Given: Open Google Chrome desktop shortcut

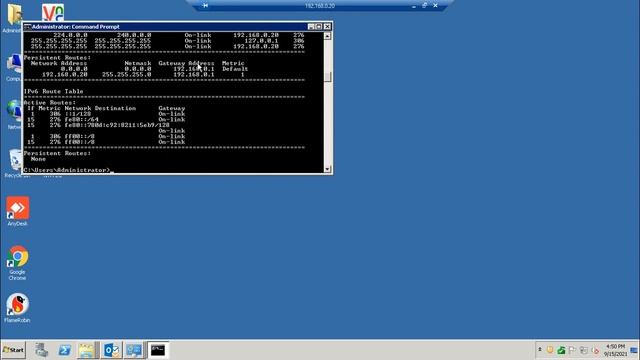Looking at the screenshot, I should coord(17,262).
